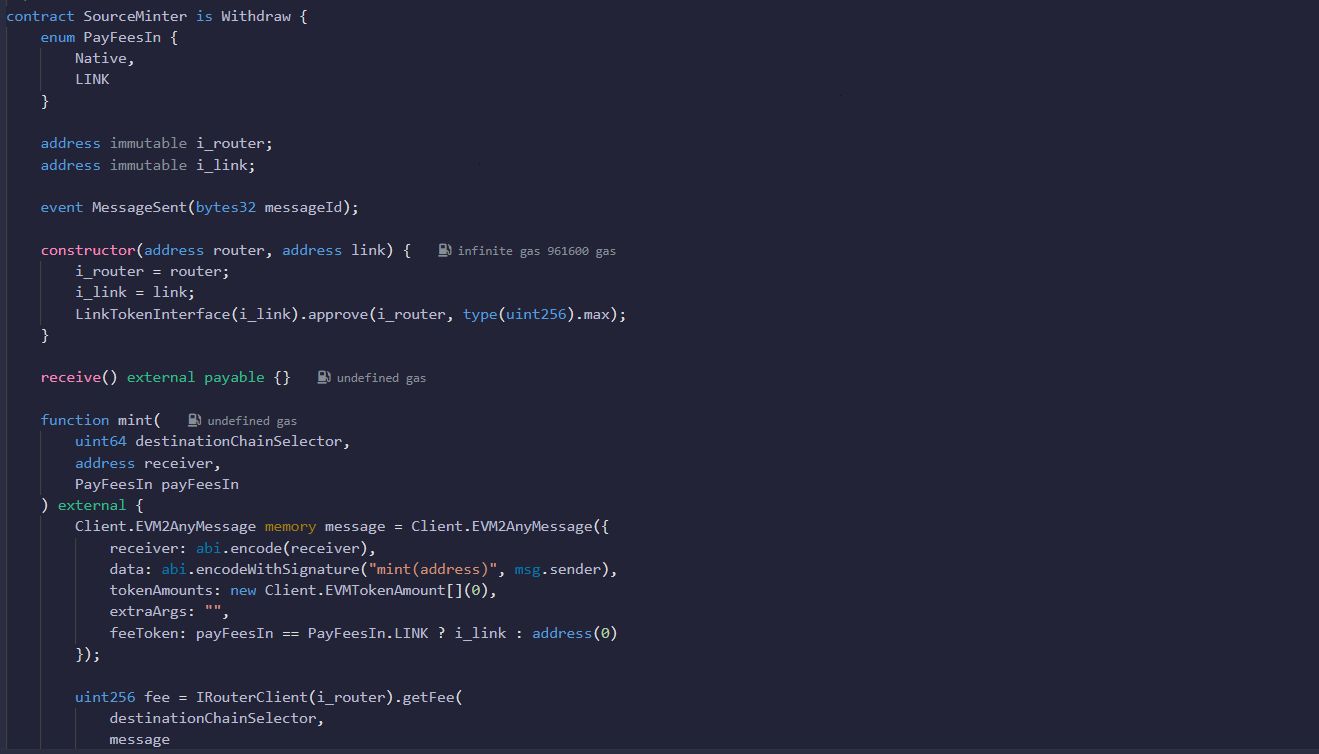
Task: Click the 'receive' function keyword
Action: pos(71,378)
